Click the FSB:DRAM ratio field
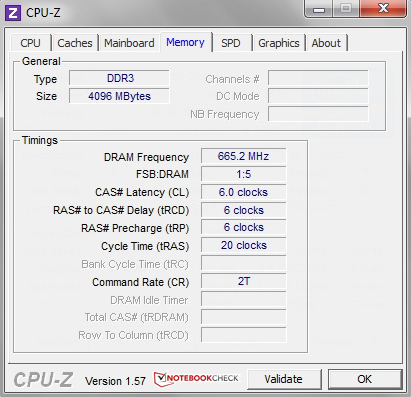 243,174
